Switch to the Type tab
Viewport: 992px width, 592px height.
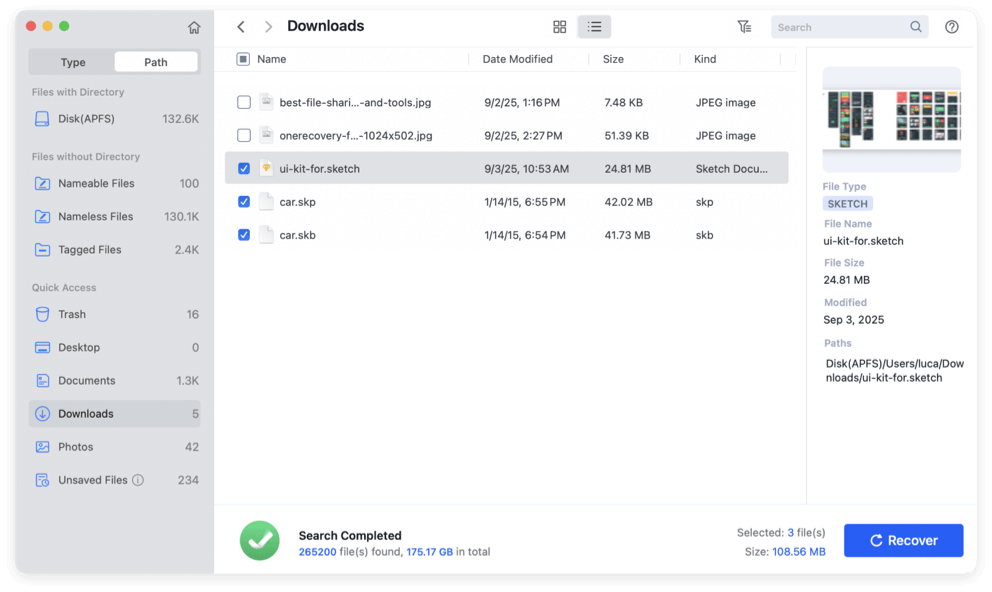click(x=71, y=61)
